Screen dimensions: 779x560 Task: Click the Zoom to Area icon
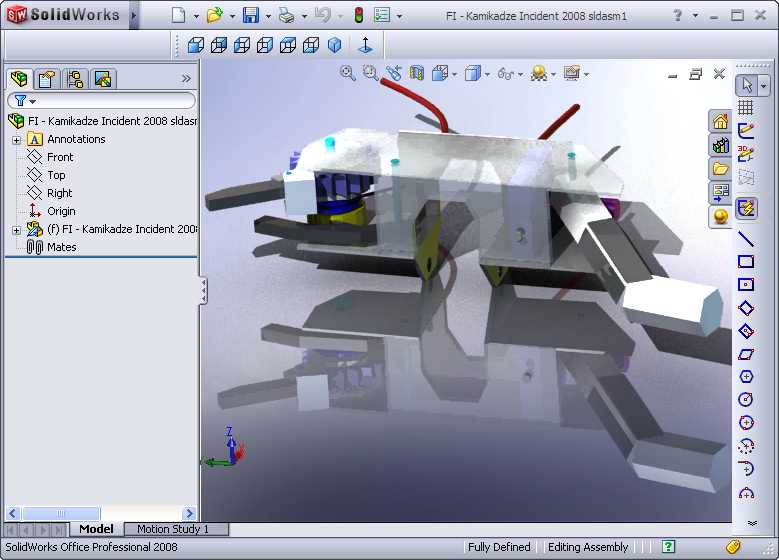pyautogui.click(x=370, y=74)
